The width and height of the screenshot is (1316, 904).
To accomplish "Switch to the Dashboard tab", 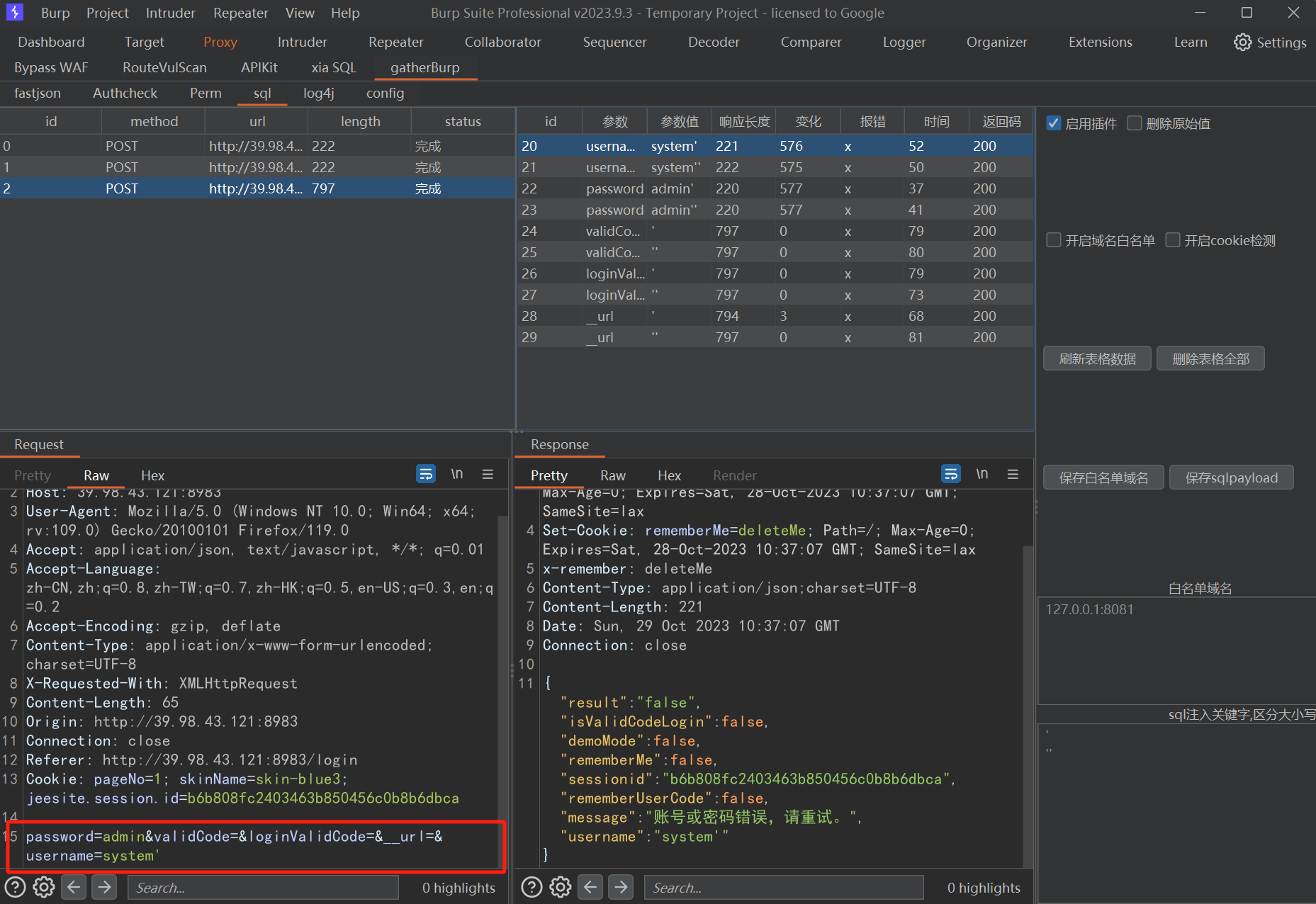I will click(x=51, y=42).
